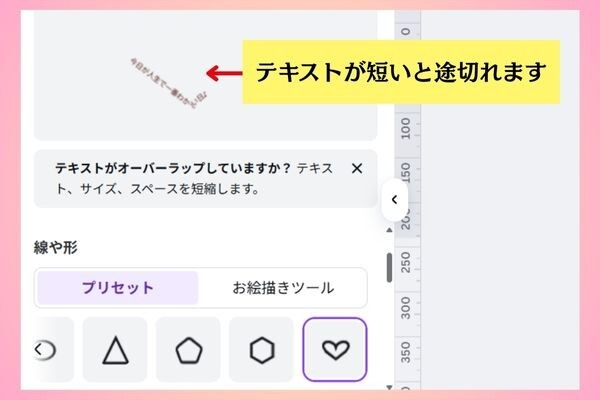This screenshot has width=600, height=400.
Task: Click the overlap hint text in the banner
Action: [x=194, y=178]
